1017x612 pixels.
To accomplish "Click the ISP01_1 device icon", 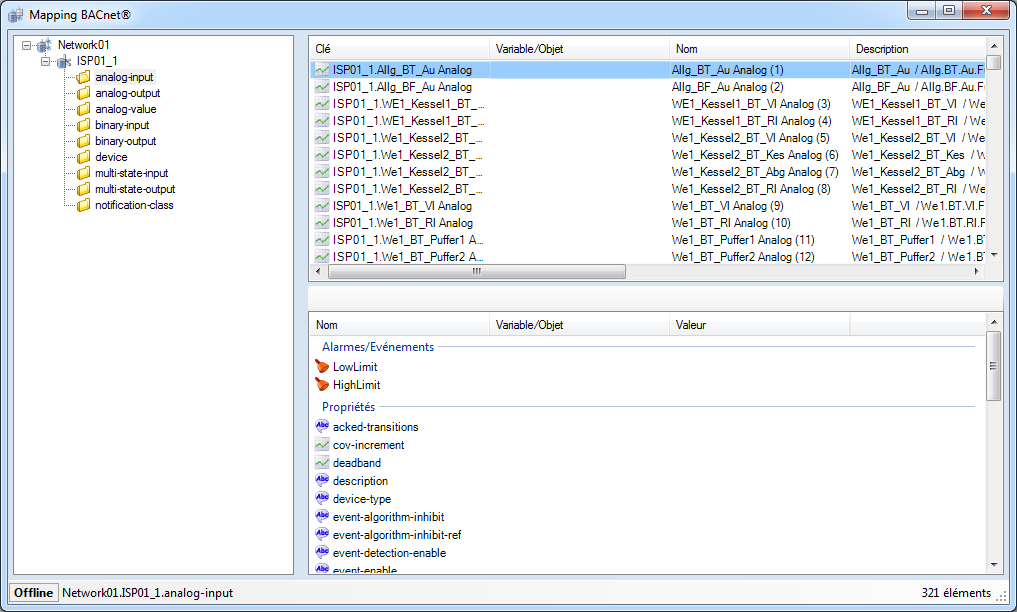I will click(x=64, y=62).
